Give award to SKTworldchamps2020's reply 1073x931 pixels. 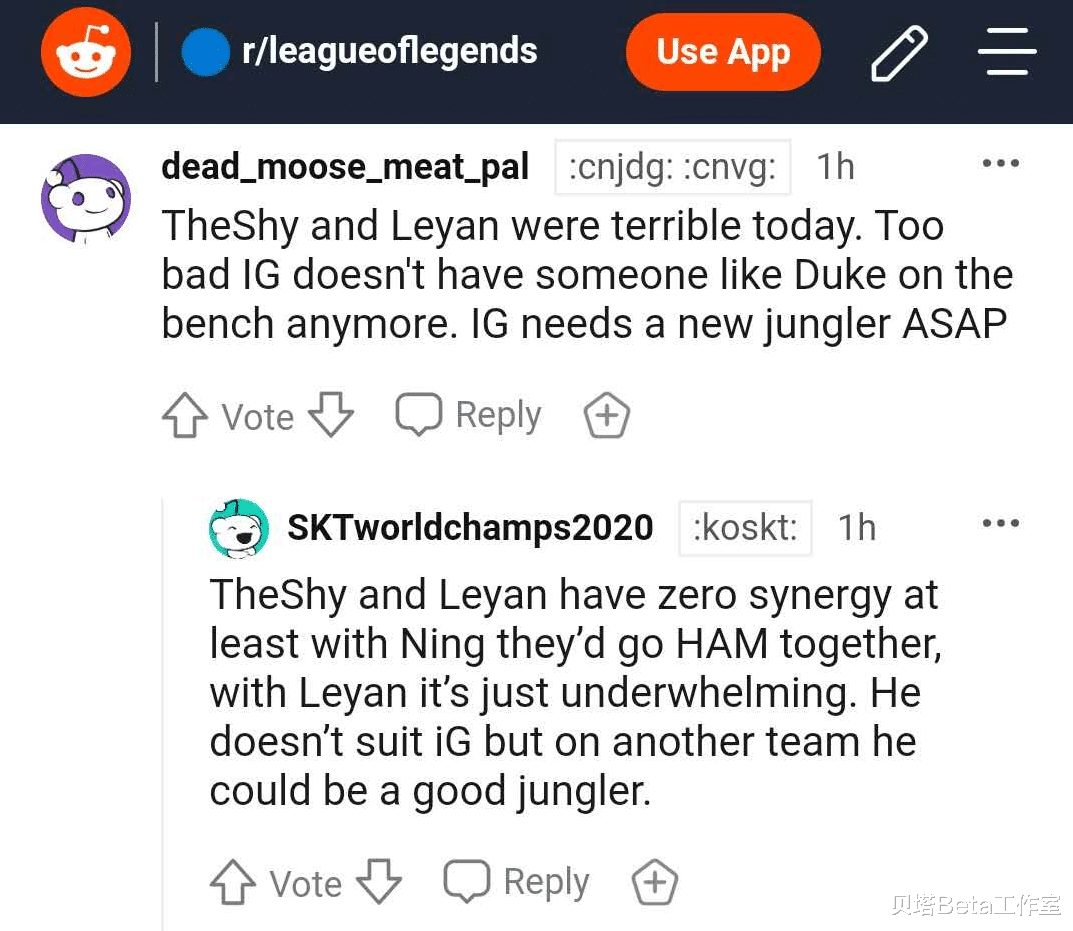pos(654,883)
